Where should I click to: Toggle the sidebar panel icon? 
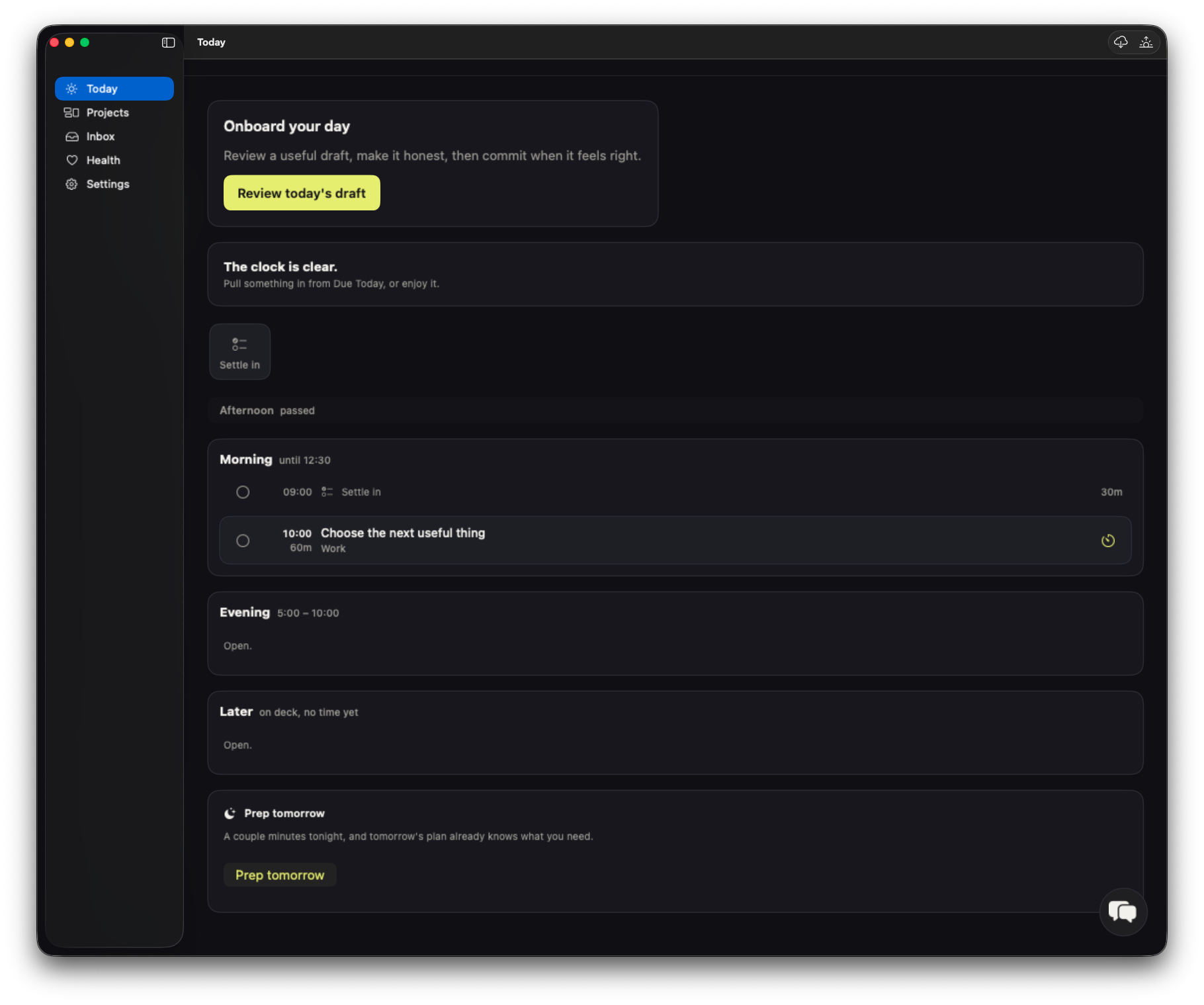point(168,42)
